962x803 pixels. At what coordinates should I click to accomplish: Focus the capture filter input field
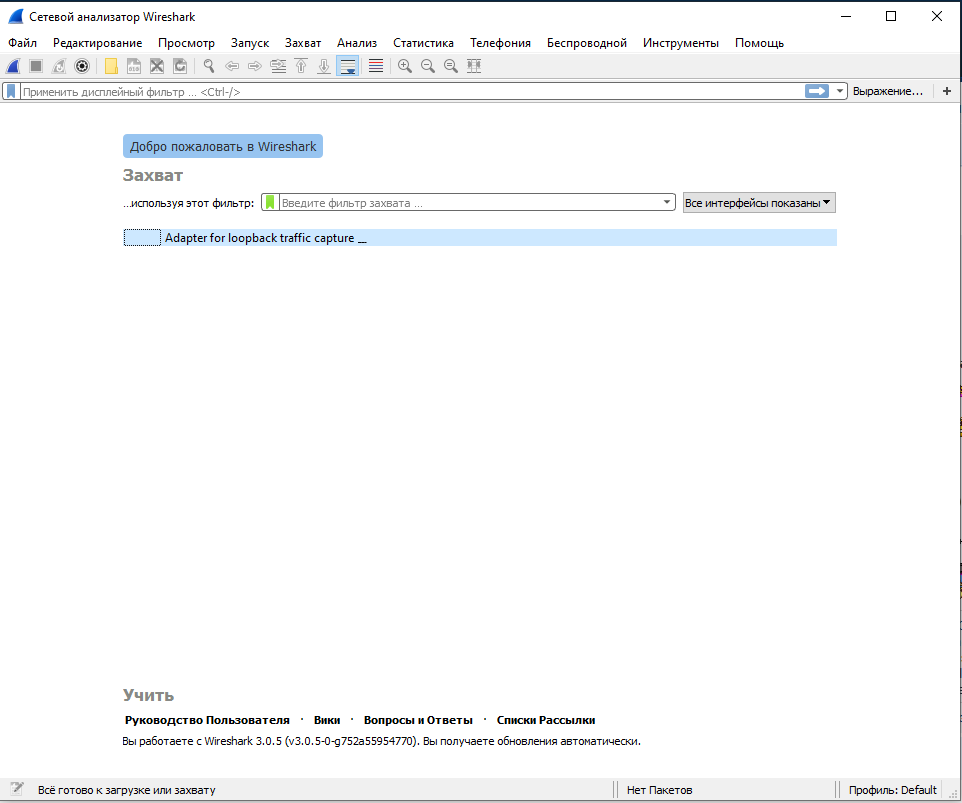[x=470, y=202]
